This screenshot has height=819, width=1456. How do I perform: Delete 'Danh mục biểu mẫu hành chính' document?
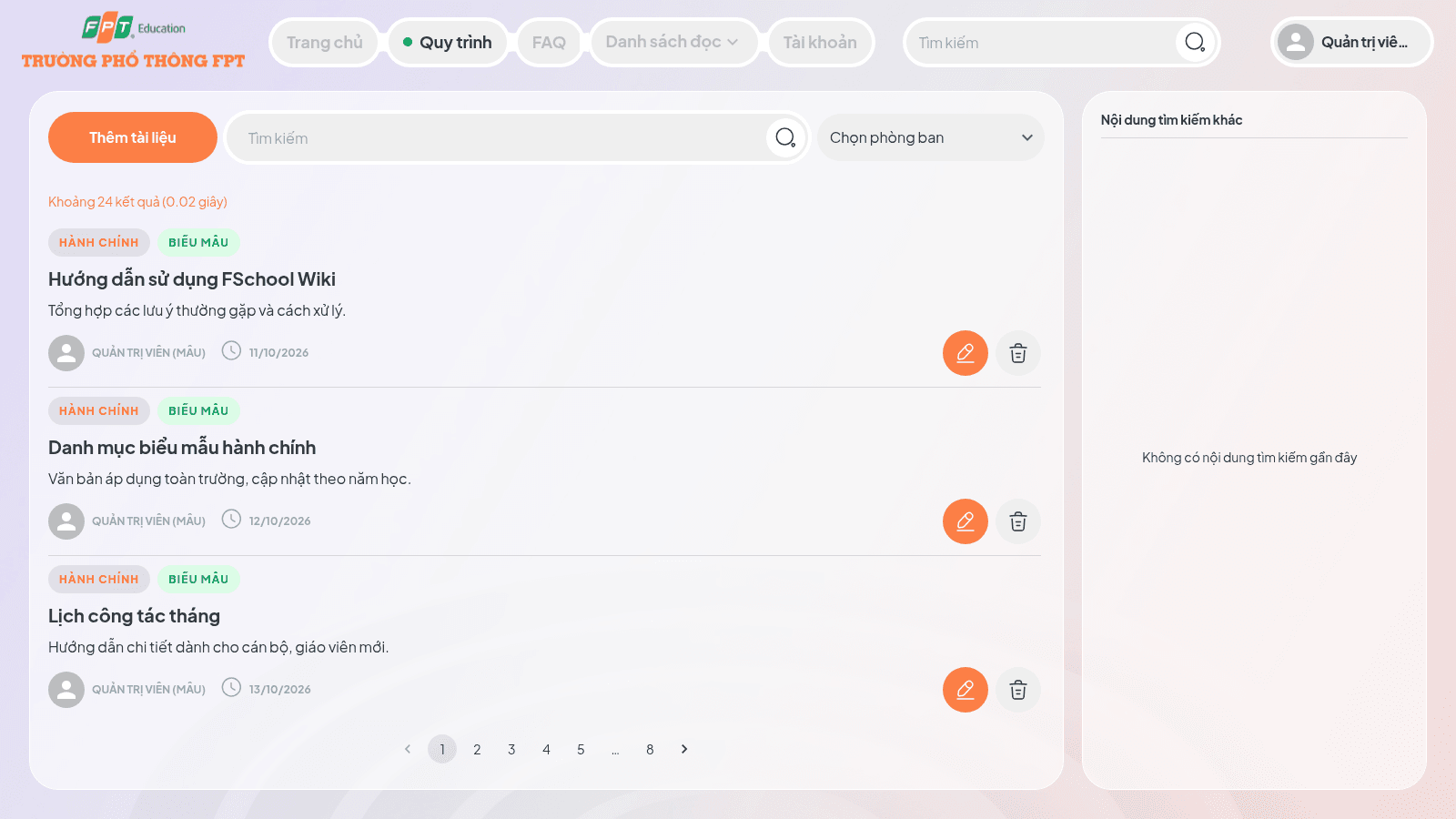coord(1018,521)
